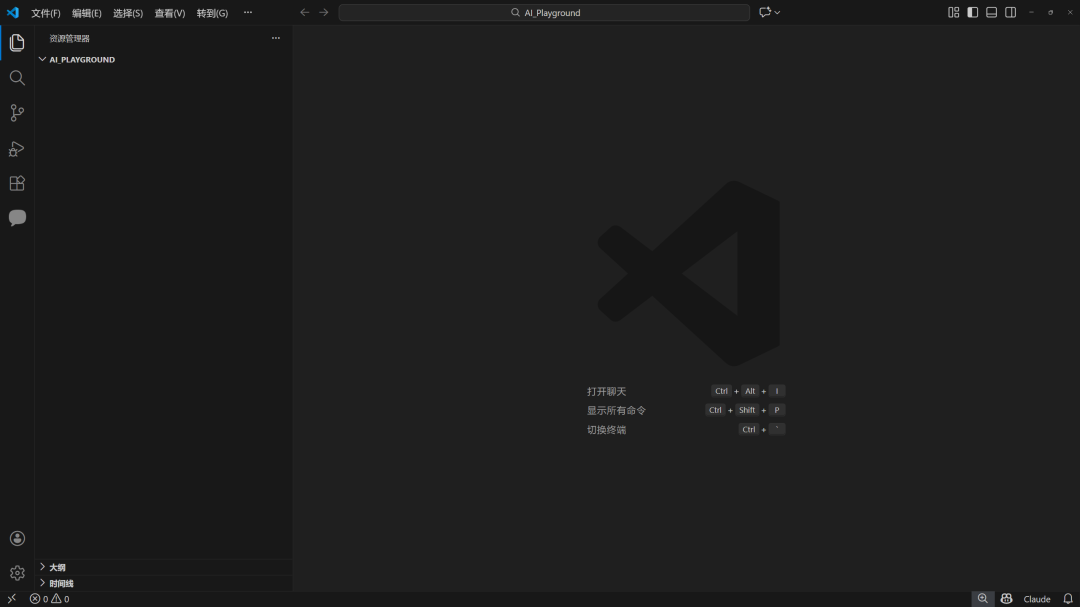Open the Manage settings gear

coord(17,573)
